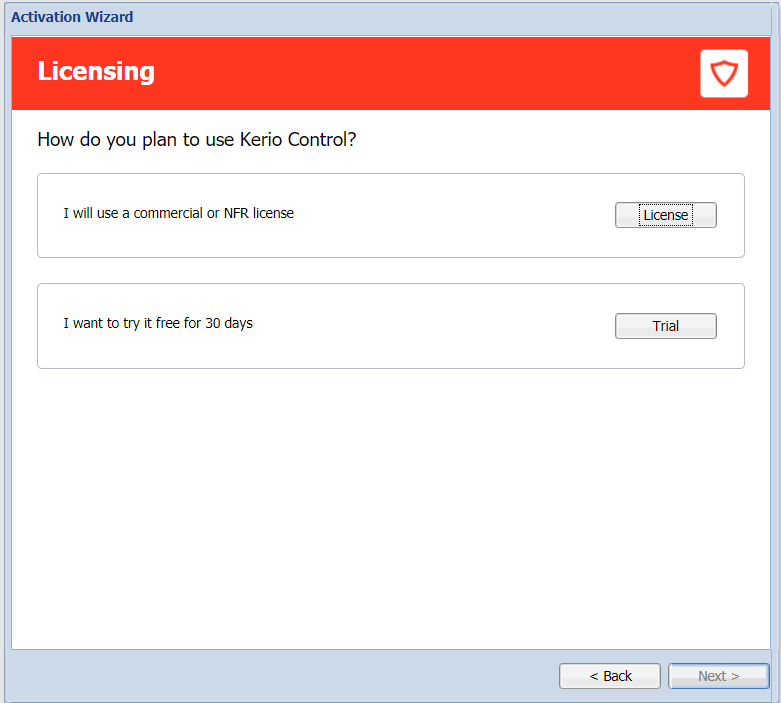
Task: Select 'I want to try it free for 30 days' text
Action: tap(158, 323)
